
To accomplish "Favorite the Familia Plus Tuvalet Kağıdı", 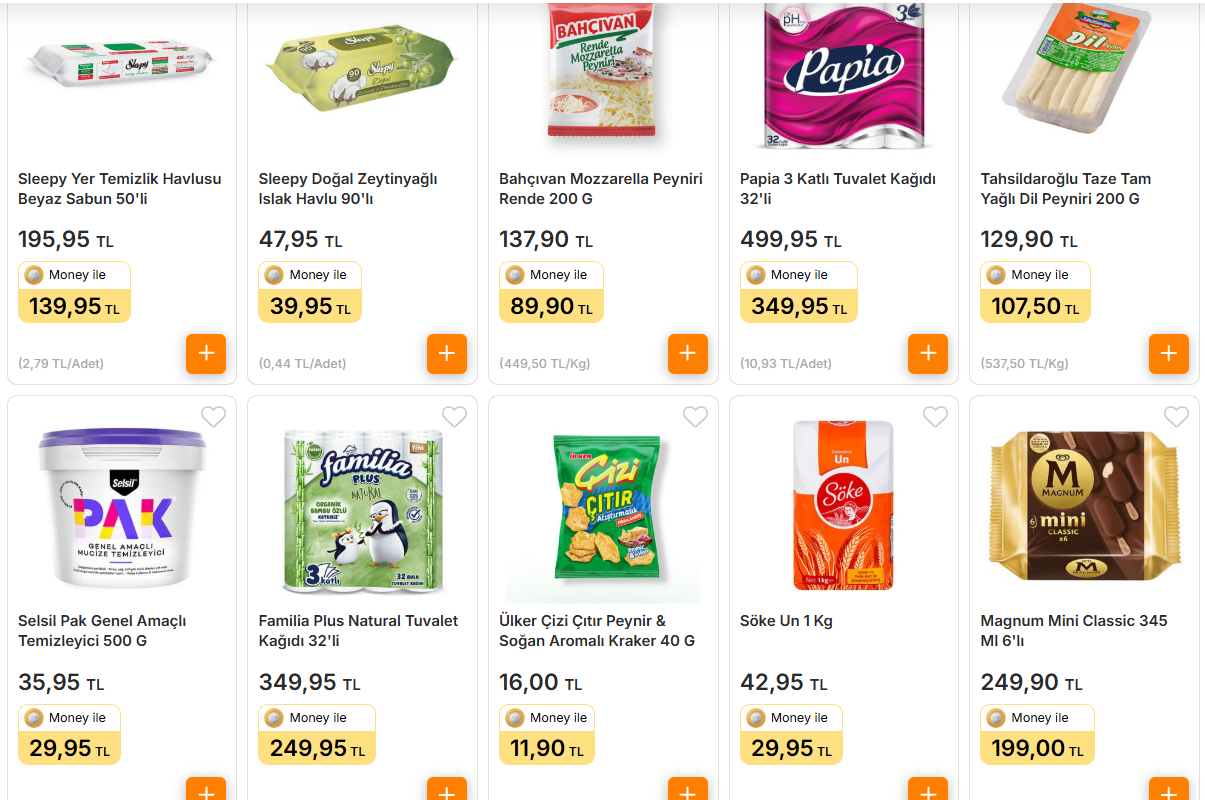I will coord(454,416).
